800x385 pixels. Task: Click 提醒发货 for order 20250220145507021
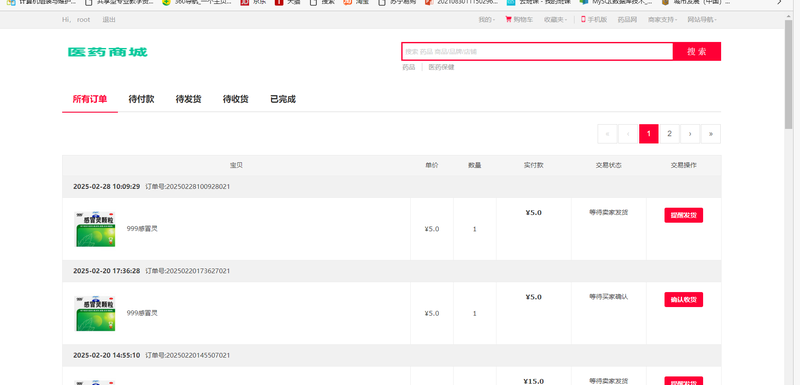684,381
